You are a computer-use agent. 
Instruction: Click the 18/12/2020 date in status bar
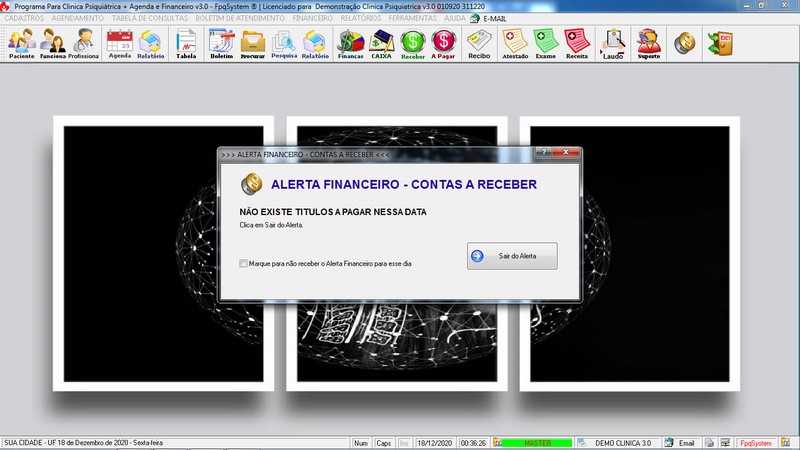pos(435,443)
